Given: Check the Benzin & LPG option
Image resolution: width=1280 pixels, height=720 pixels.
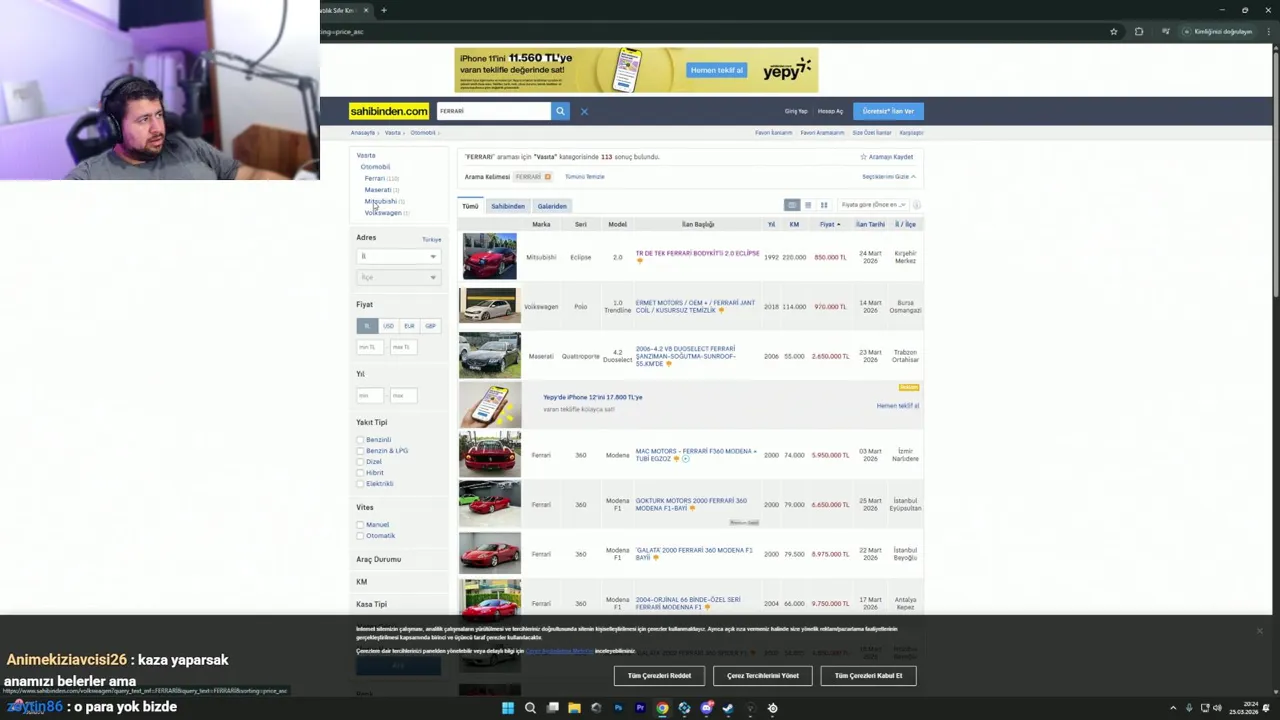Looking at the screenshot, I should pyautogui.click(x=360, y=451).
